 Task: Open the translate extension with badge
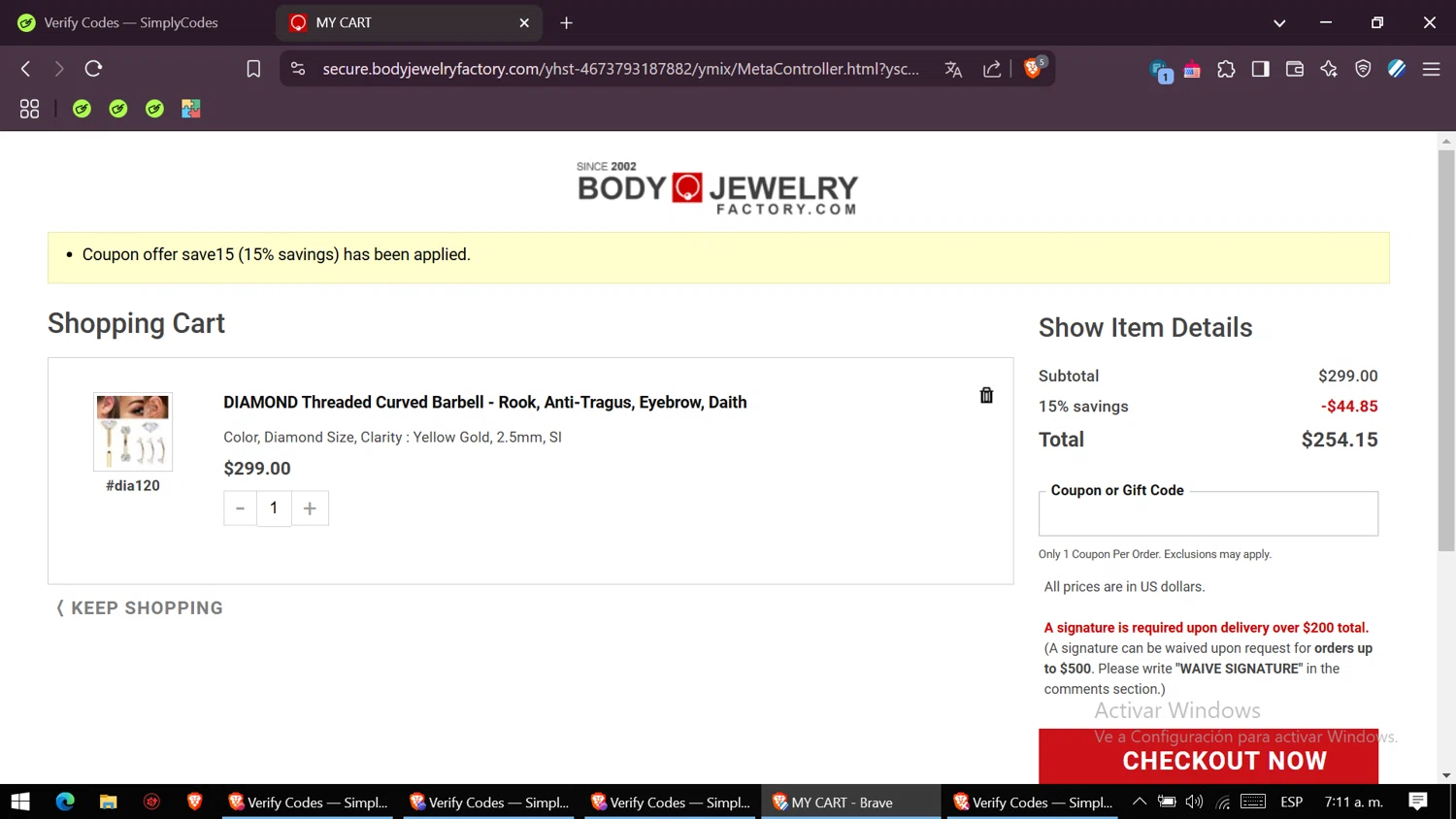(1161, 71)
